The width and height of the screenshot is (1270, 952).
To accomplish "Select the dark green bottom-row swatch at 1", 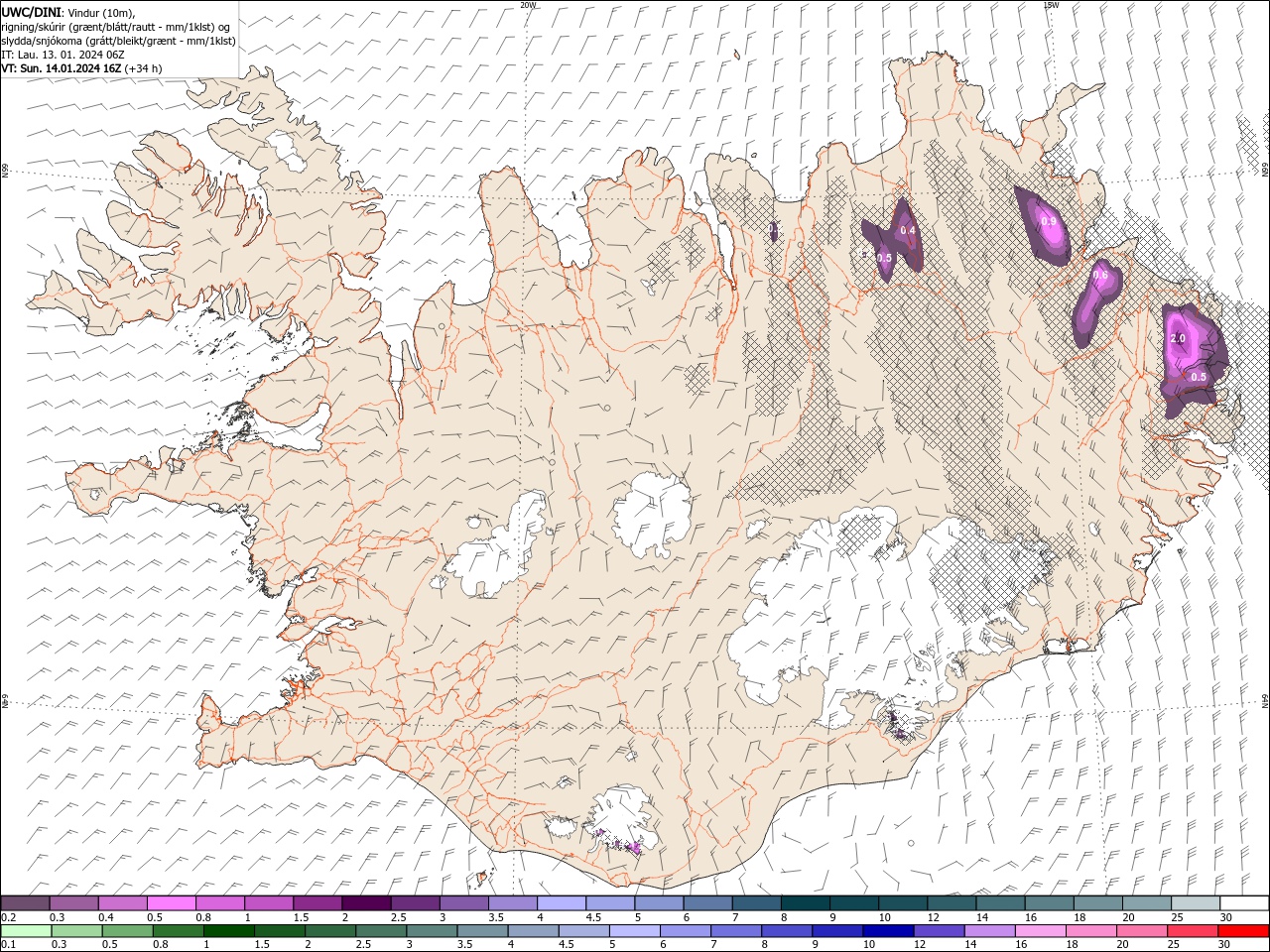I will (x=228, y=931).
